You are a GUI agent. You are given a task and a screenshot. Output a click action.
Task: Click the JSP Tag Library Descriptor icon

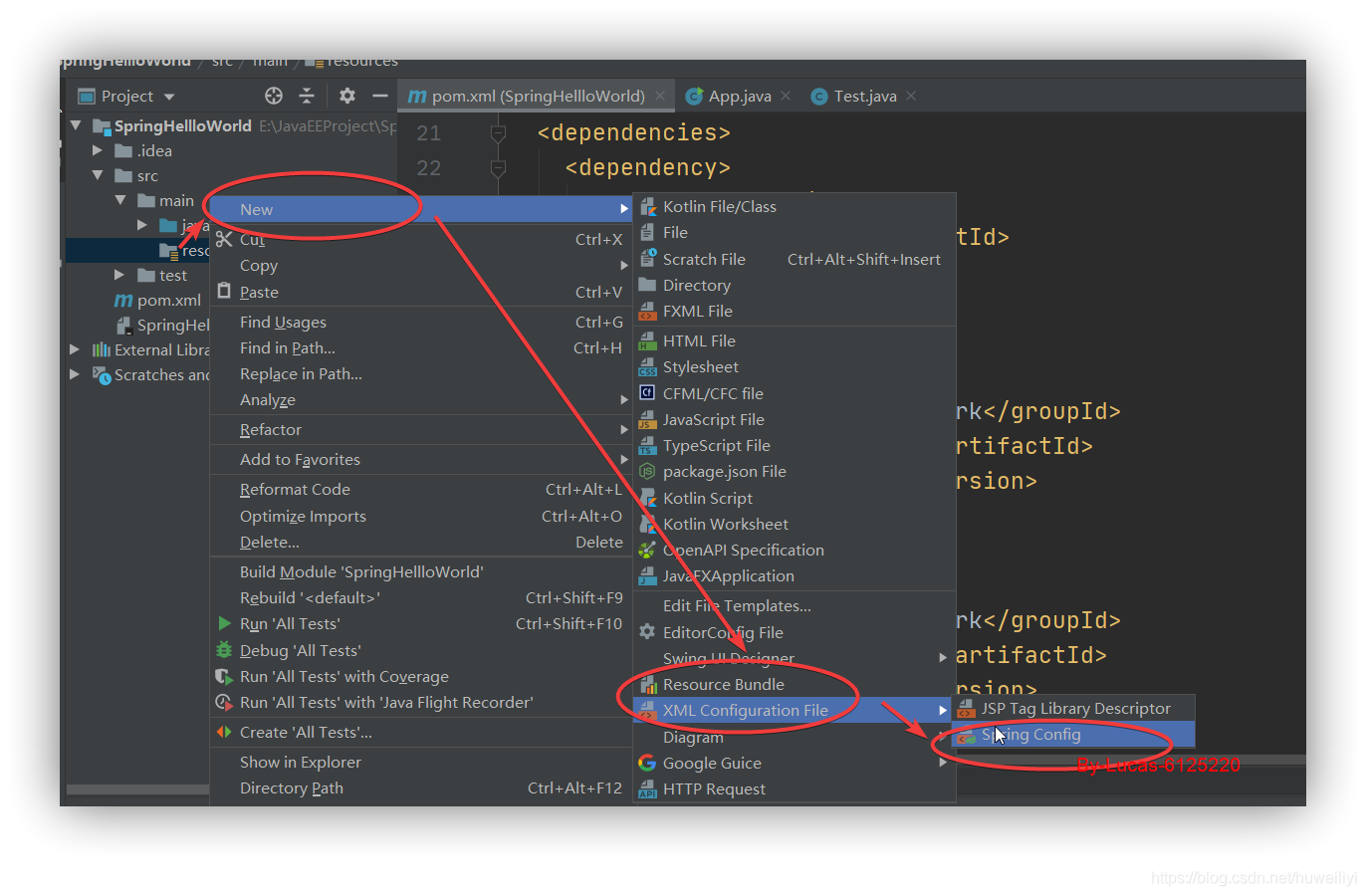pos(966,708)
